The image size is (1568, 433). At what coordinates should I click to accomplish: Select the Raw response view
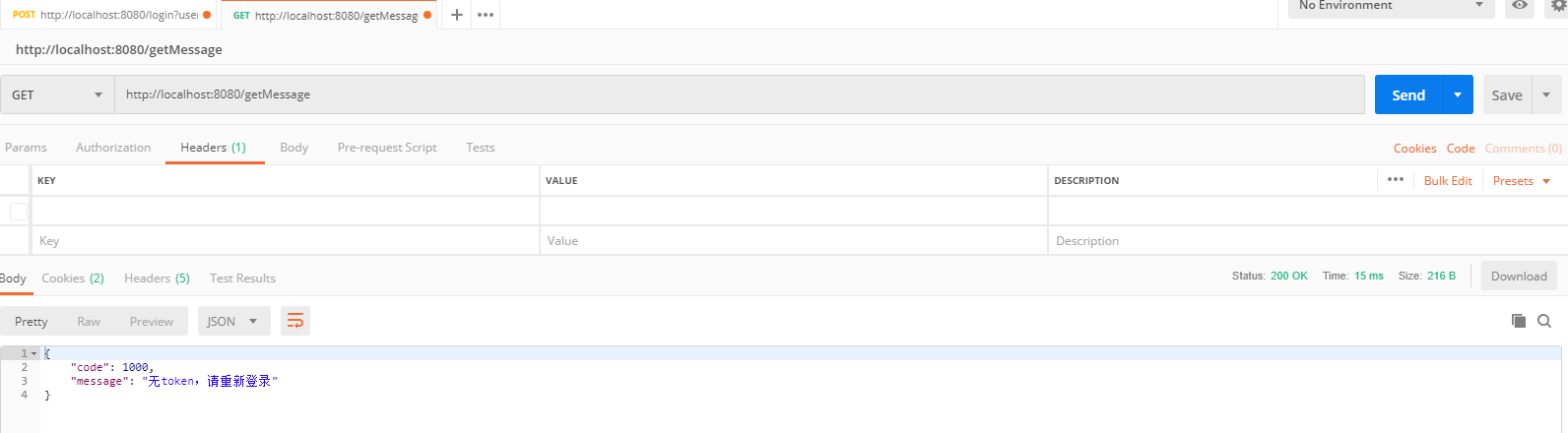(89, 322)
